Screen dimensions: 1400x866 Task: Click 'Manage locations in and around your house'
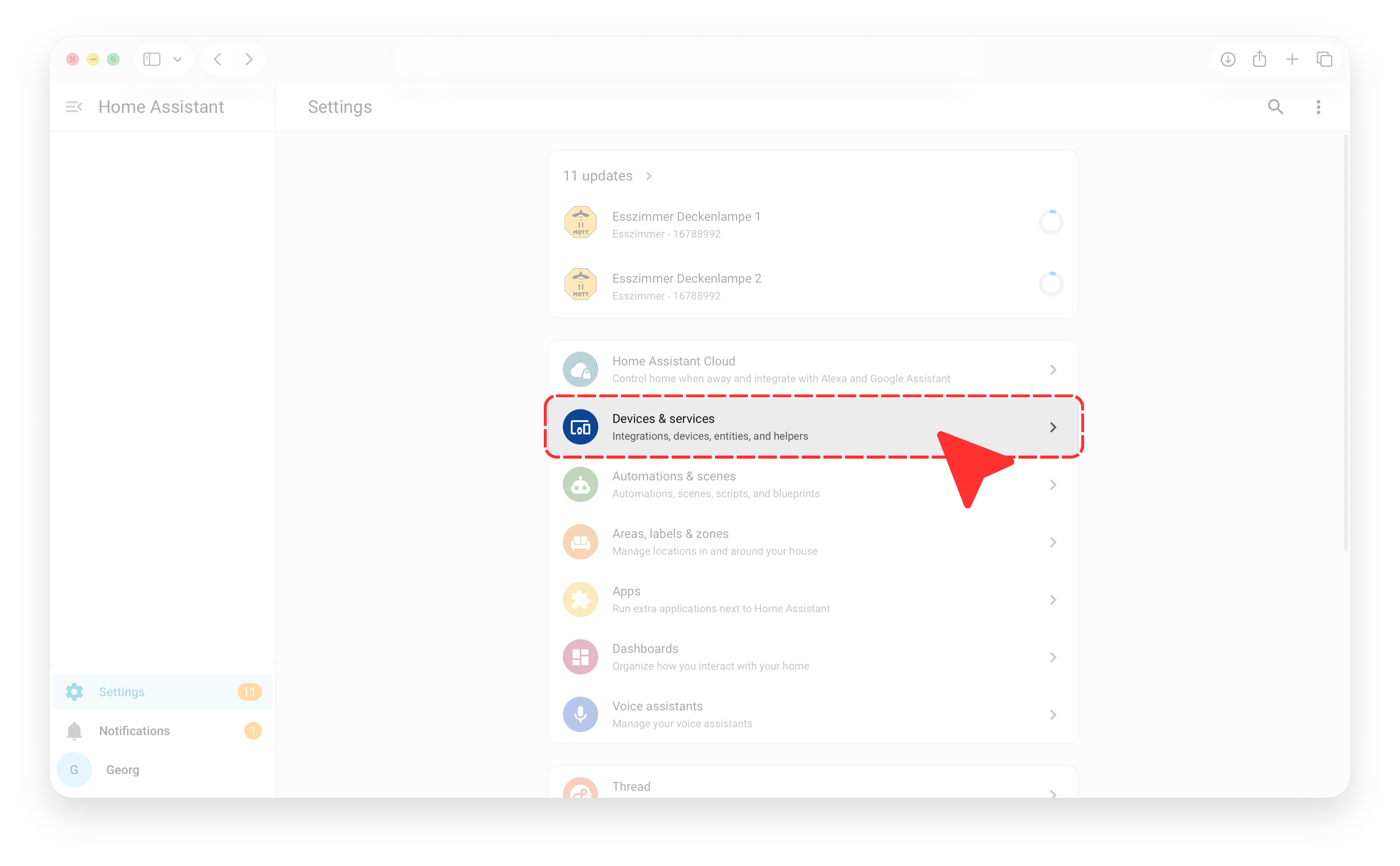tap(715, 551)
